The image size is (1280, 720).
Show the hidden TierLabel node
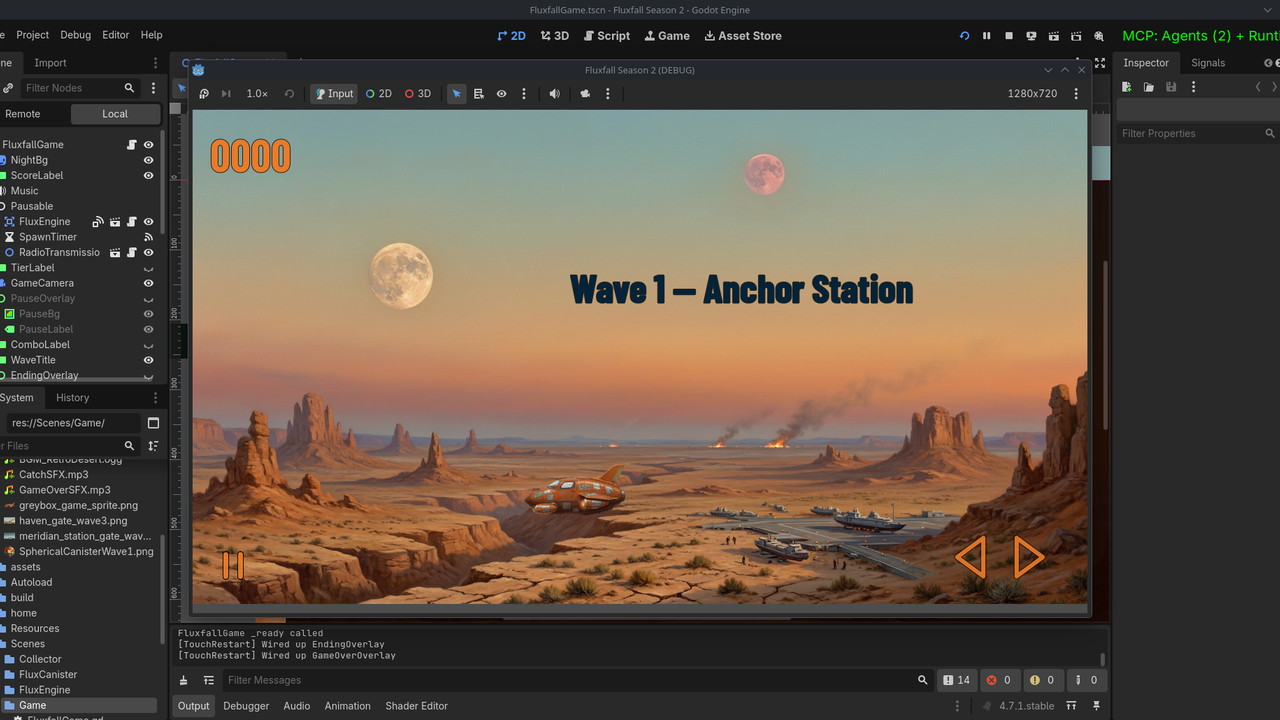[x=148, y=268]
